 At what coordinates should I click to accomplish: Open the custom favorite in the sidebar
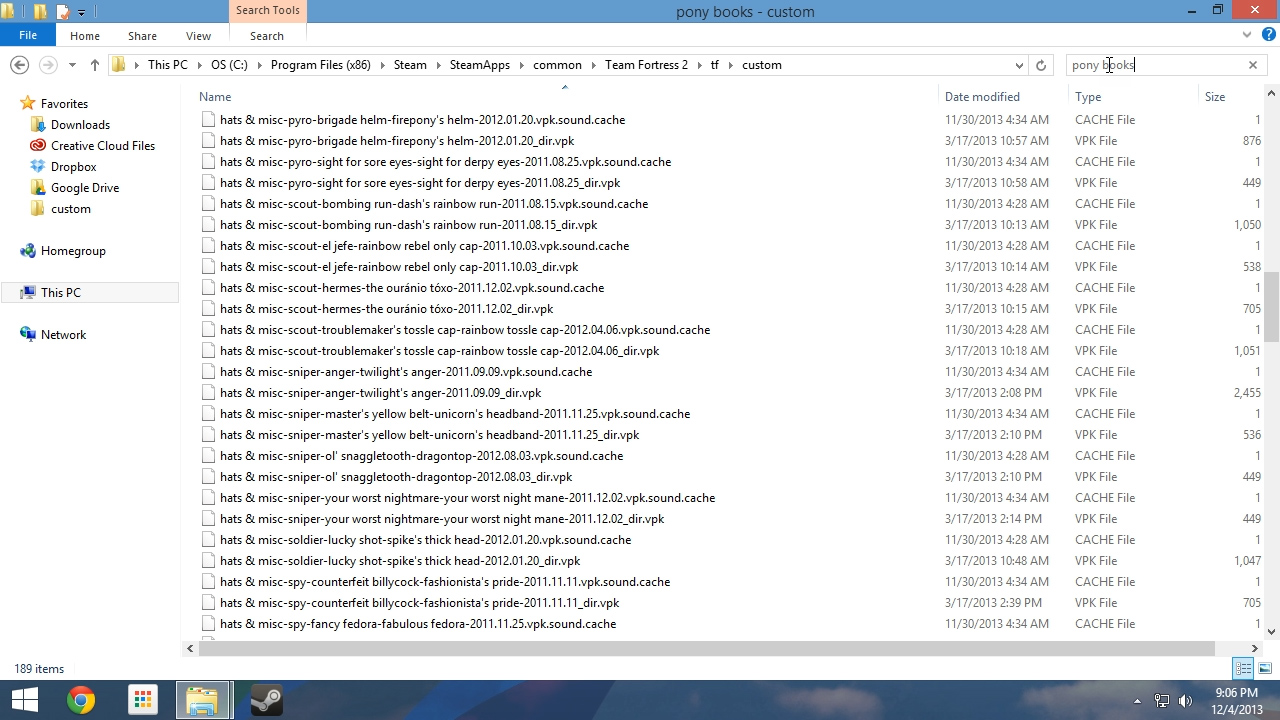pyautogui.click(x=71, y=209)
